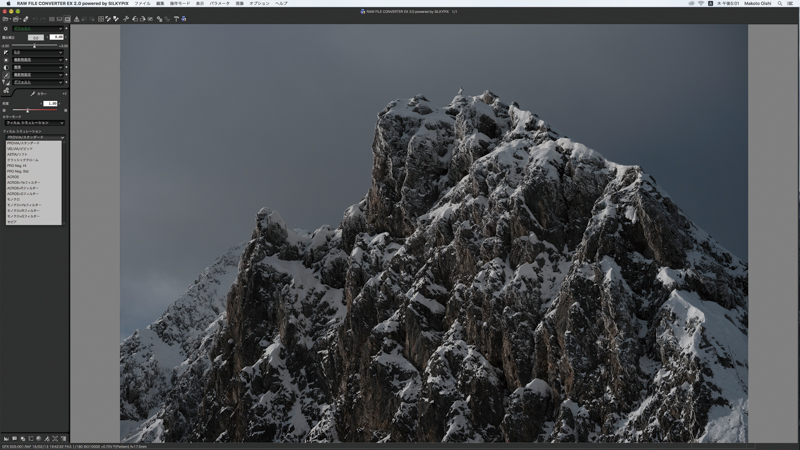The image size is (800, 450).
Task: Switch to thumbnail list view mode icon
Action: pyautogui.click(x=52, y=19)
